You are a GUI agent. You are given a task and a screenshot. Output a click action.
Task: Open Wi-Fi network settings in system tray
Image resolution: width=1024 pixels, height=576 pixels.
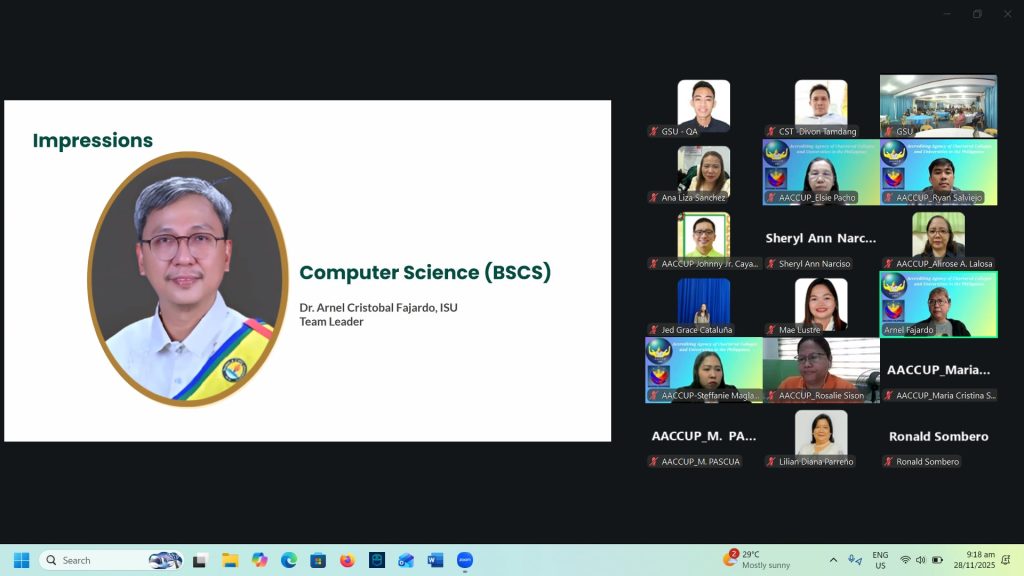point(905,560)
